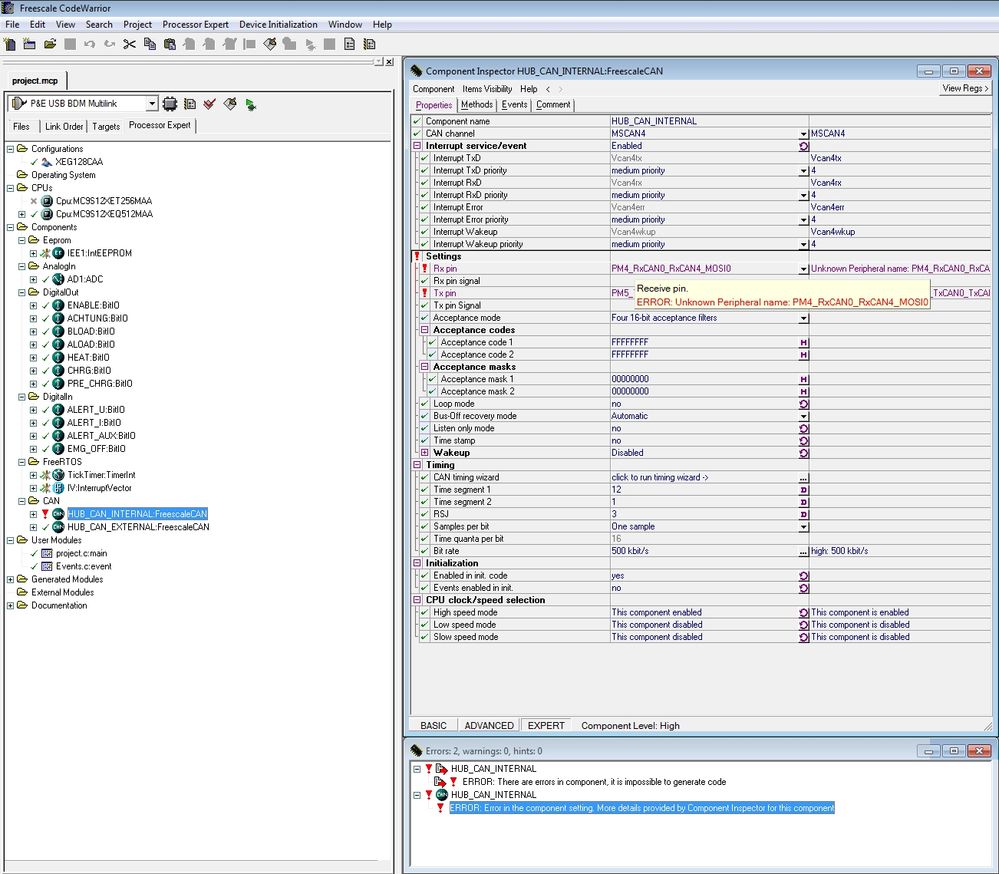The height and width of the screenshot is (874, 999).
Task: Click the toggle icon for Loop mode
Action: 803,404
